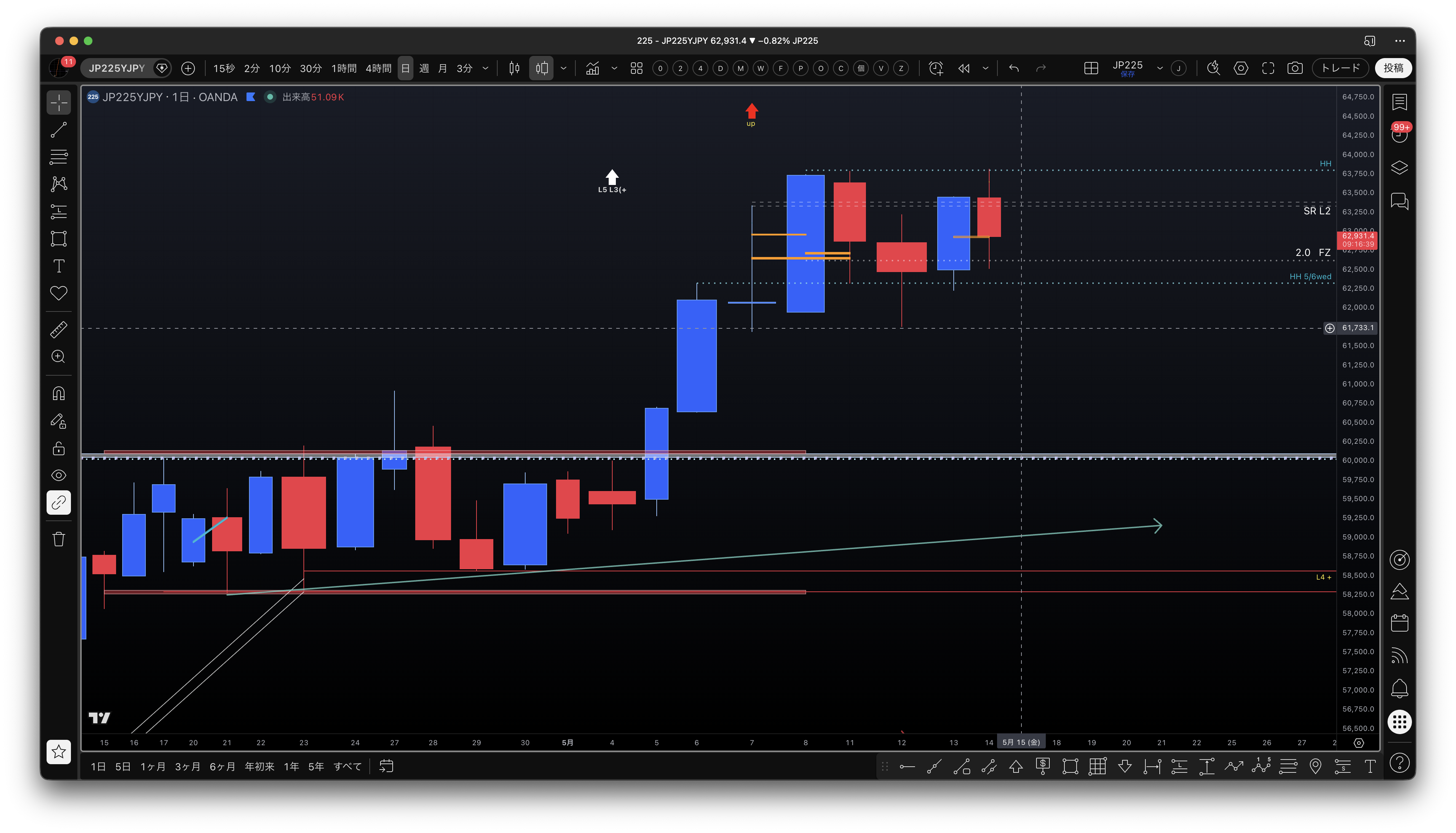Open the chart layout grid selector

click(x=1091, y=69)
